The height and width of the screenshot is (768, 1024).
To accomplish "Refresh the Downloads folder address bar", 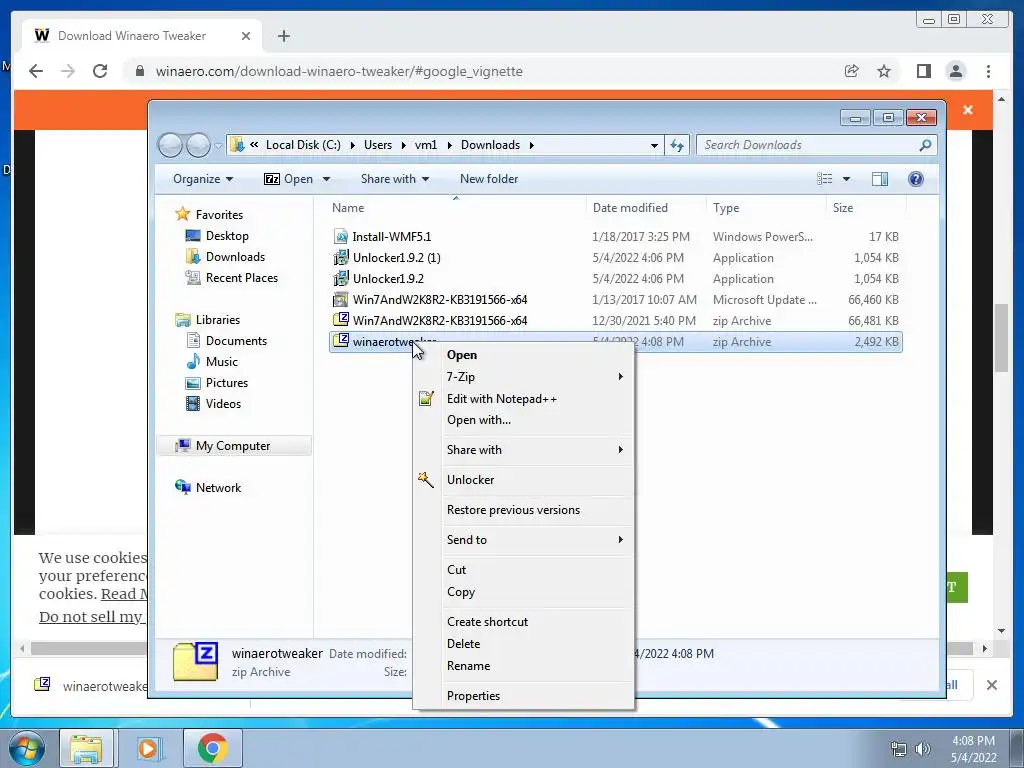I will pyautogui.click(x=677, y=145).
